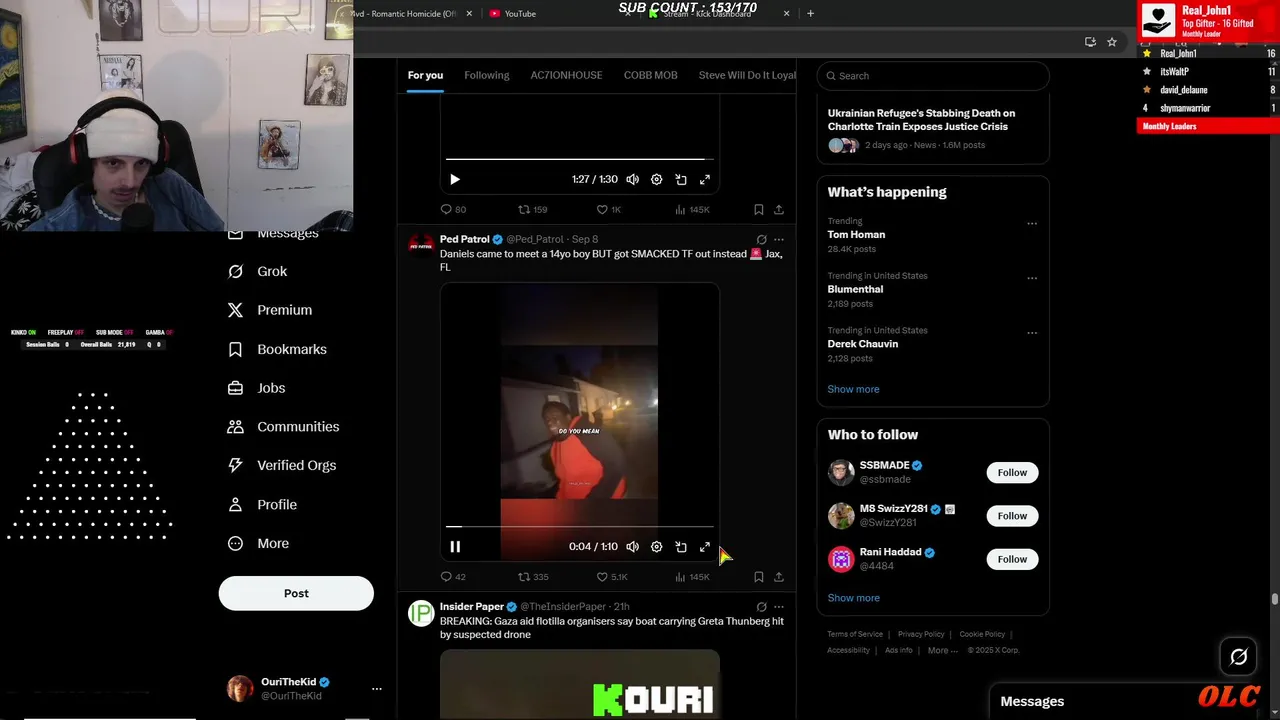Viewport: 1280px width, 720px height.
Task: Seek the upper video progress bar
Action: [x=580, y=159]
